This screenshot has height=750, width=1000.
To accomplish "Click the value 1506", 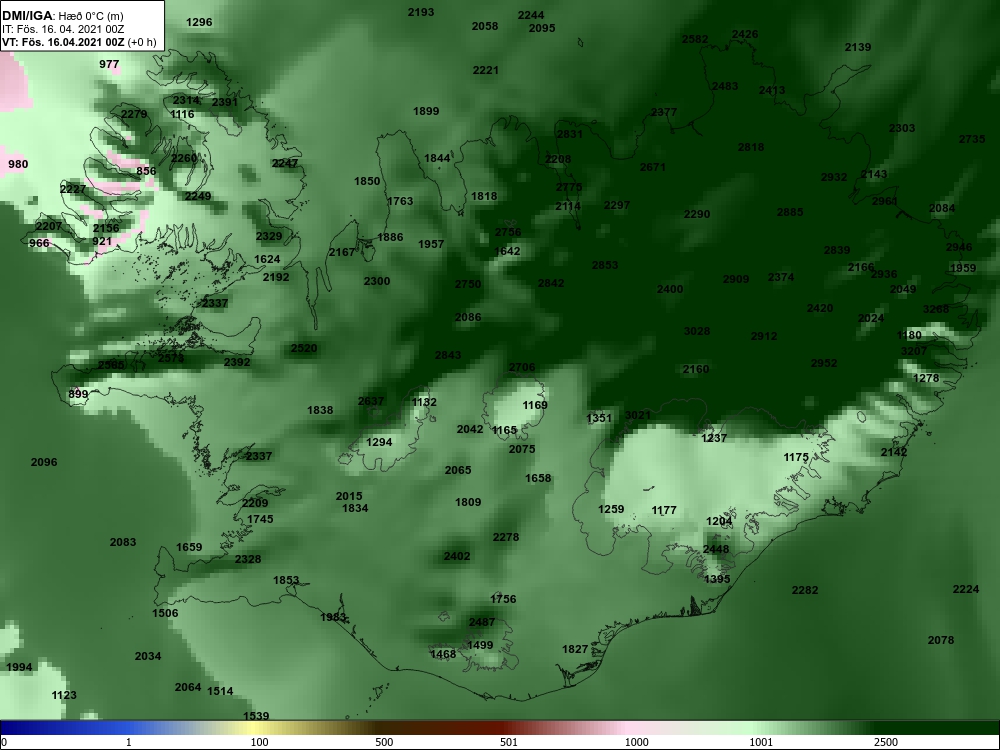I will (x=165, y=614).
